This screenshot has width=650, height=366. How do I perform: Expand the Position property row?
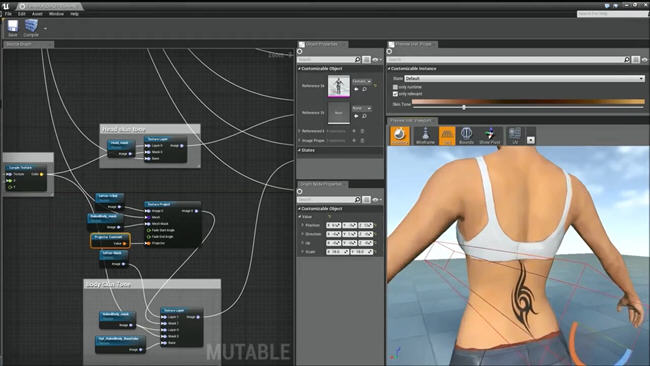[303, 225]
